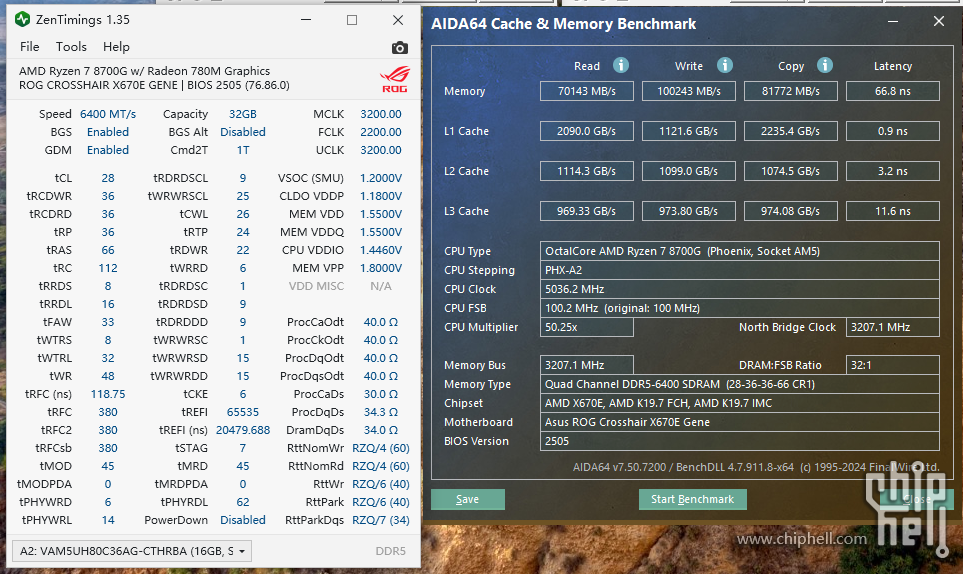Click the AMD Ryzen 7 8700G header text

point(144,71)
